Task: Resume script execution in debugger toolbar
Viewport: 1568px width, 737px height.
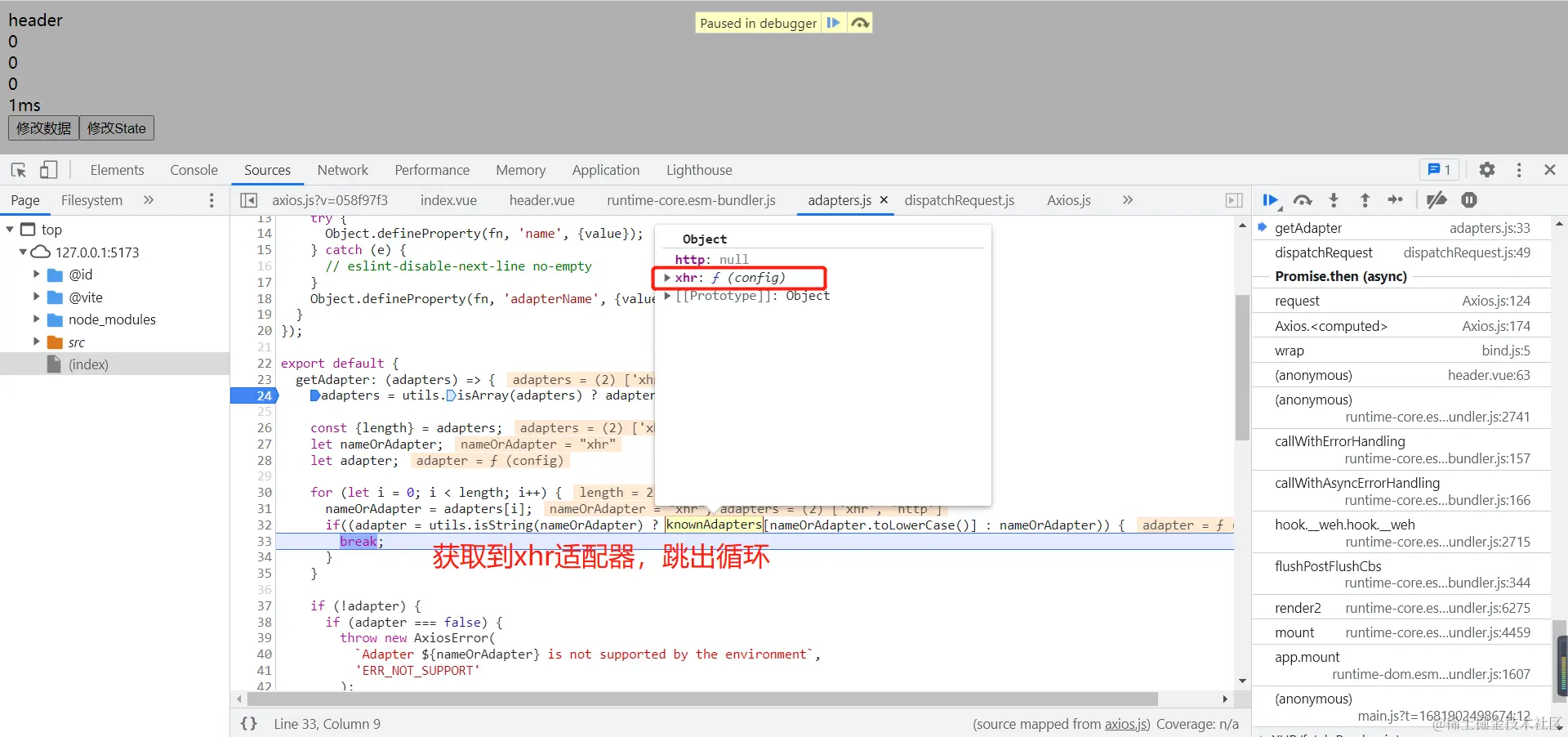Action: 1270,200
